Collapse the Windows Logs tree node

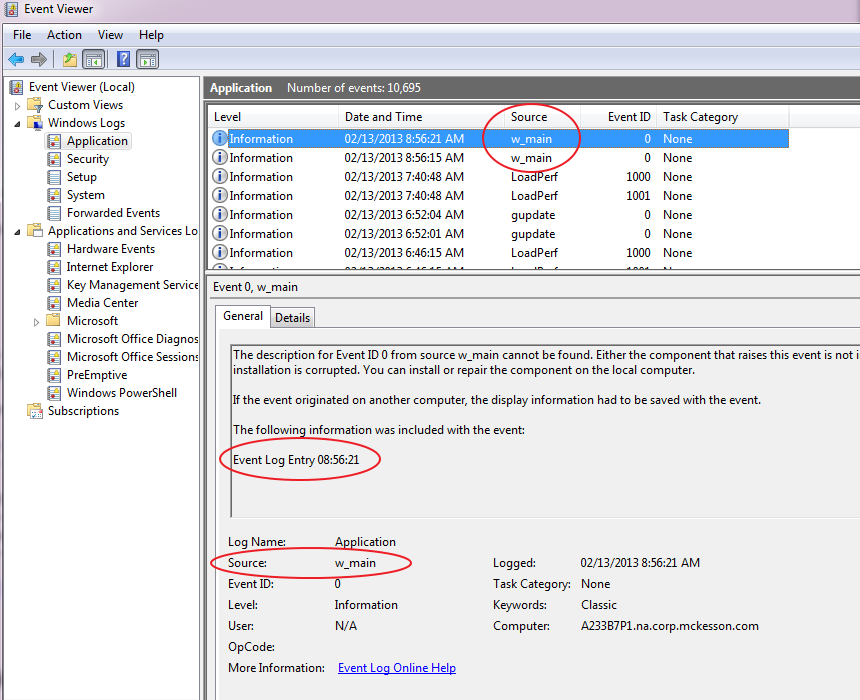click(x=18, y=124)
